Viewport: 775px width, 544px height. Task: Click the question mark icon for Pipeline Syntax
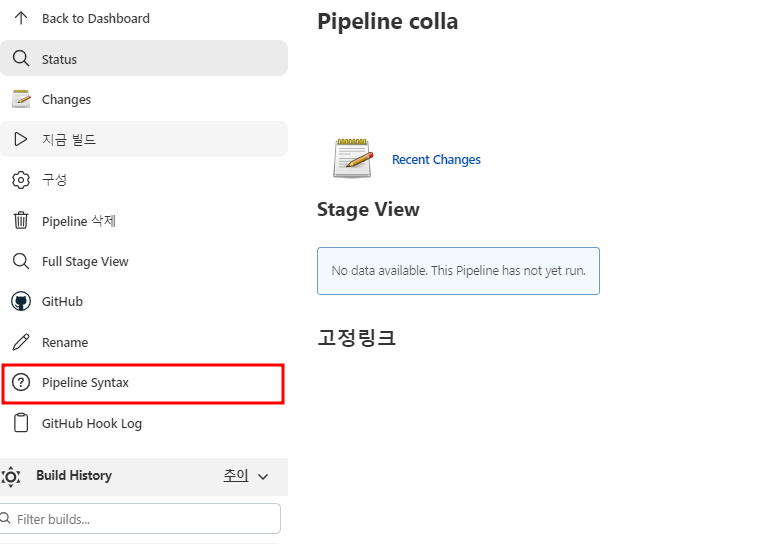21,382
